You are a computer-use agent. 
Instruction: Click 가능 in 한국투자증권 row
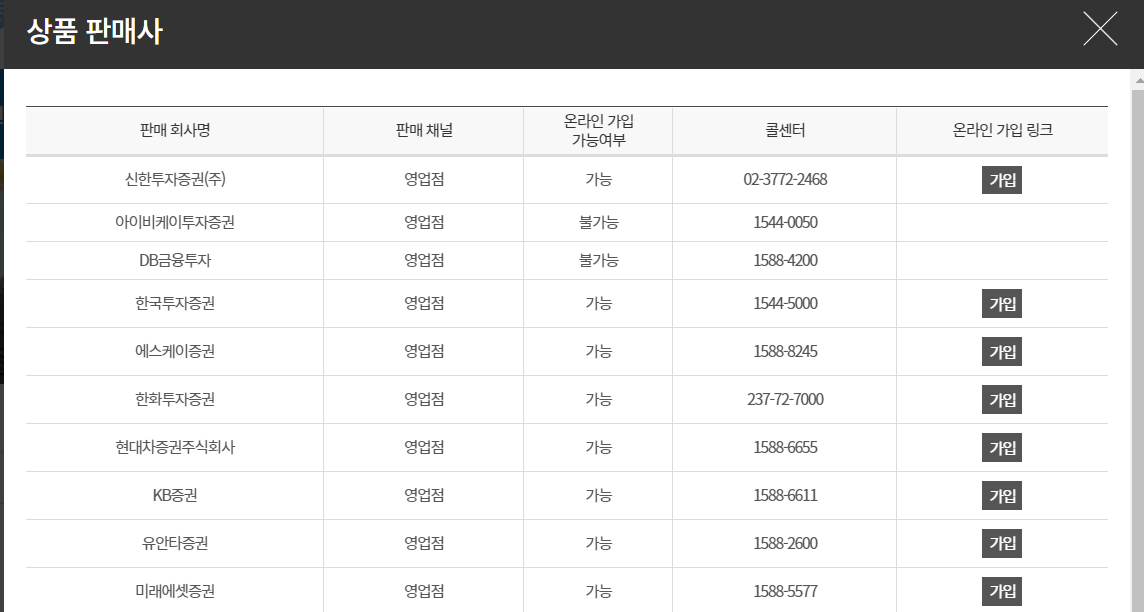[x=598, y=303]
